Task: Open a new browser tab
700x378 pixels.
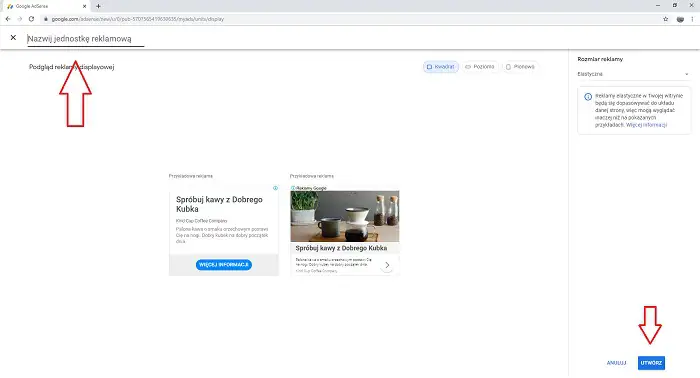Action: pos(98,6)
